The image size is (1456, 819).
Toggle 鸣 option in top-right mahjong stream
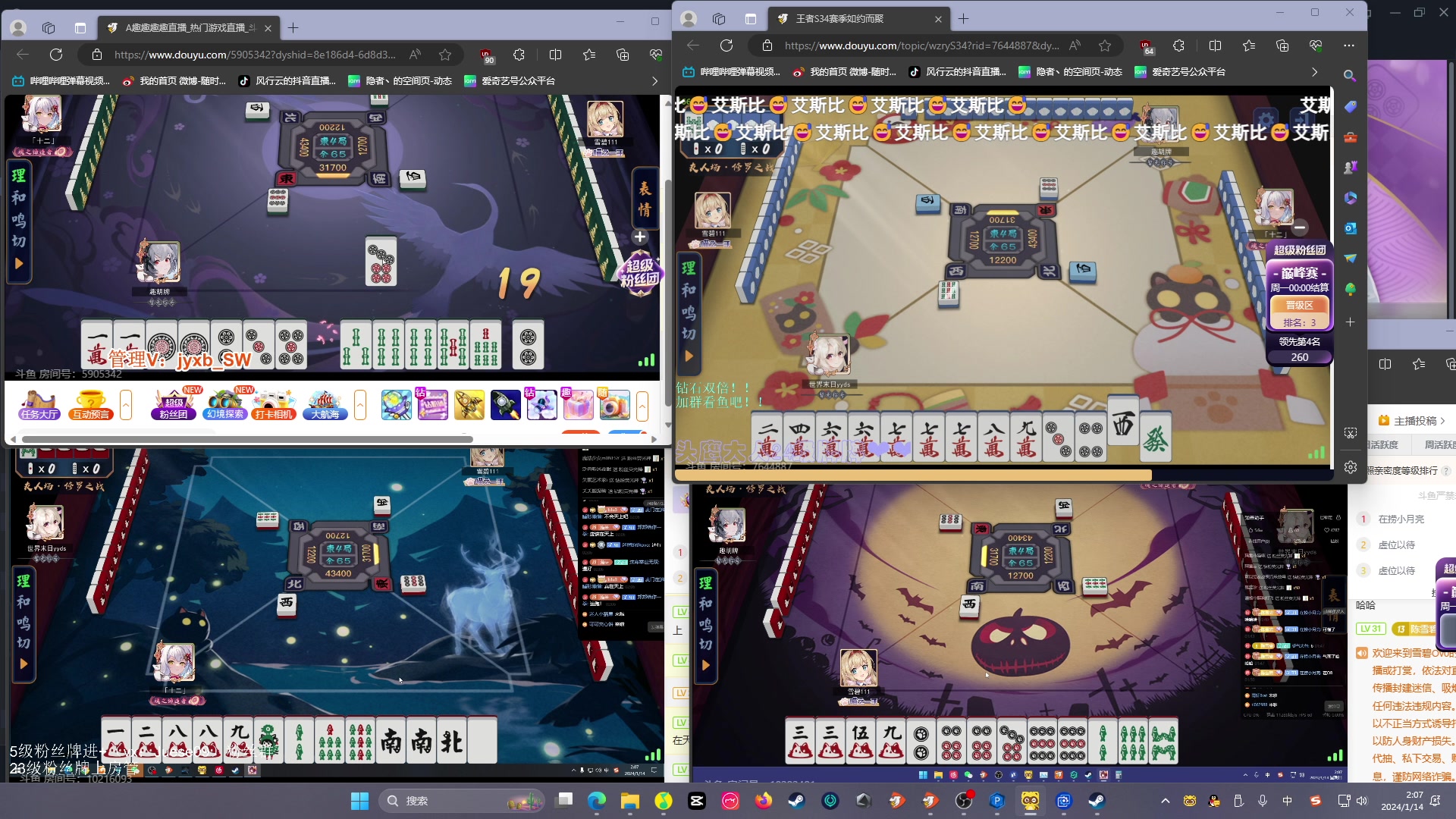pyautogui.click(x=689, y=312)
